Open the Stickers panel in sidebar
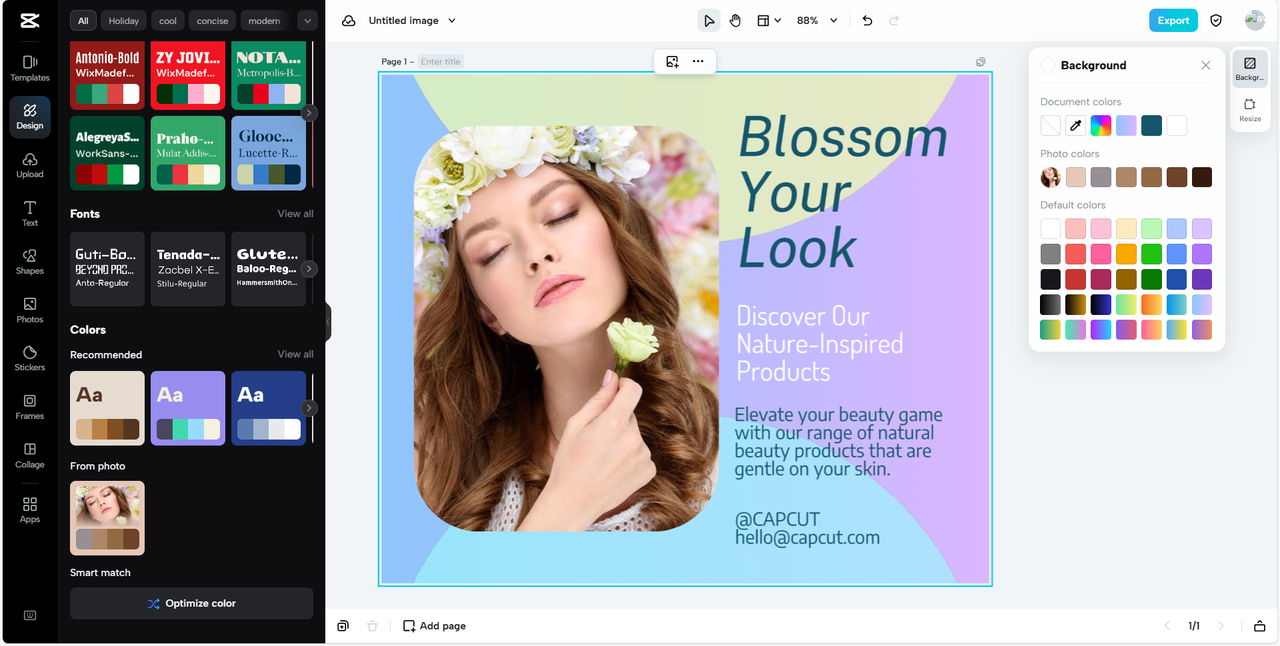1280x646 pixels. pyautogui.click(x=30, y=358)
